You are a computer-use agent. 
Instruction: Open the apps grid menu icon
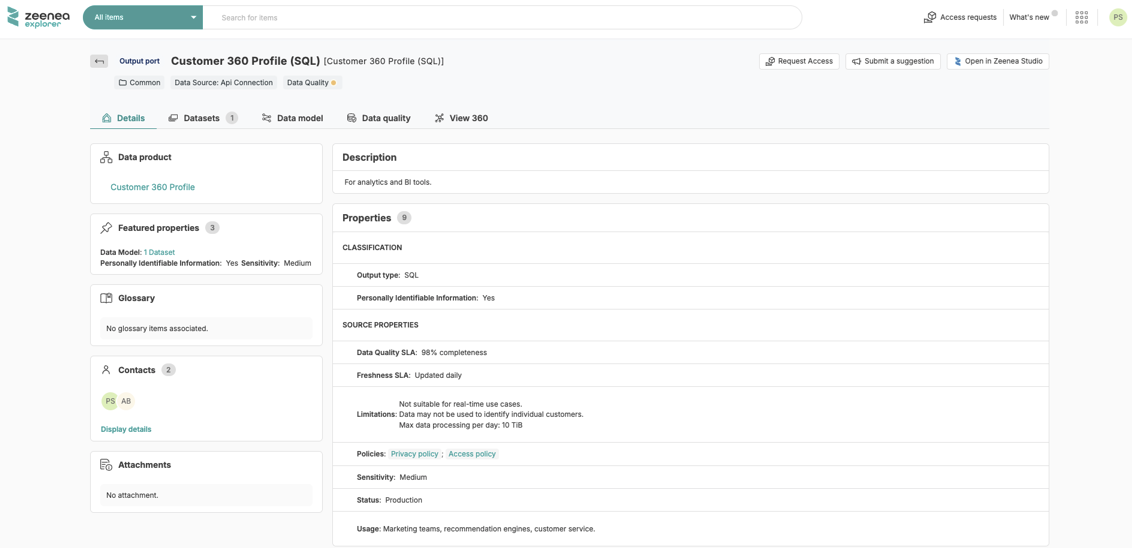pyautogui.click(x=1081, y=17)
